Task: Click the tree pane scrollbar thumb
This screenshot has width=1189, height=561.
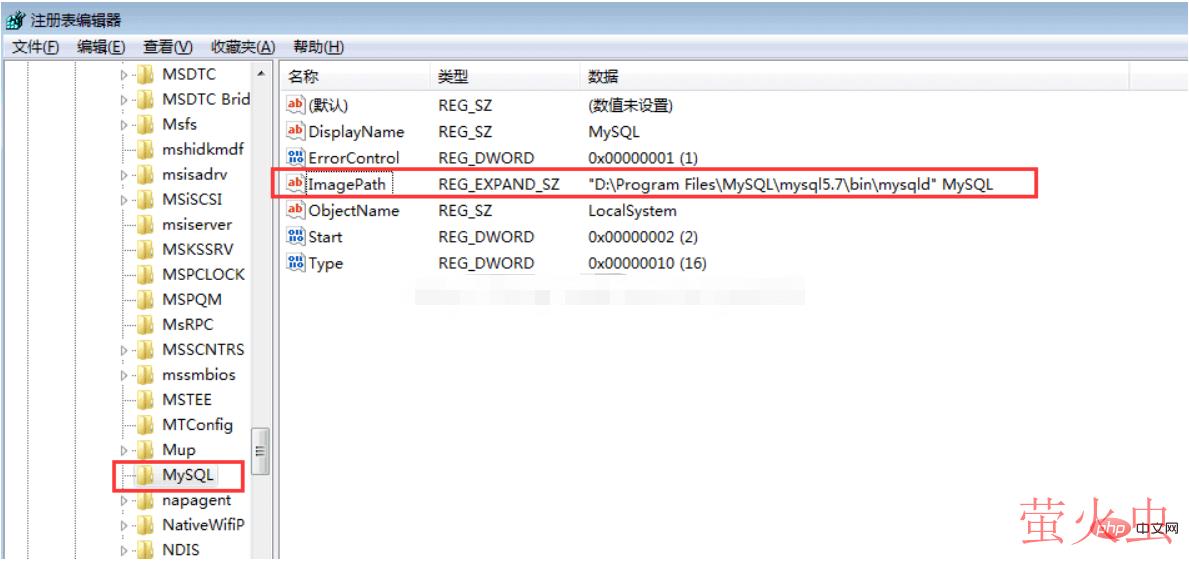Action: coord(260,451)
